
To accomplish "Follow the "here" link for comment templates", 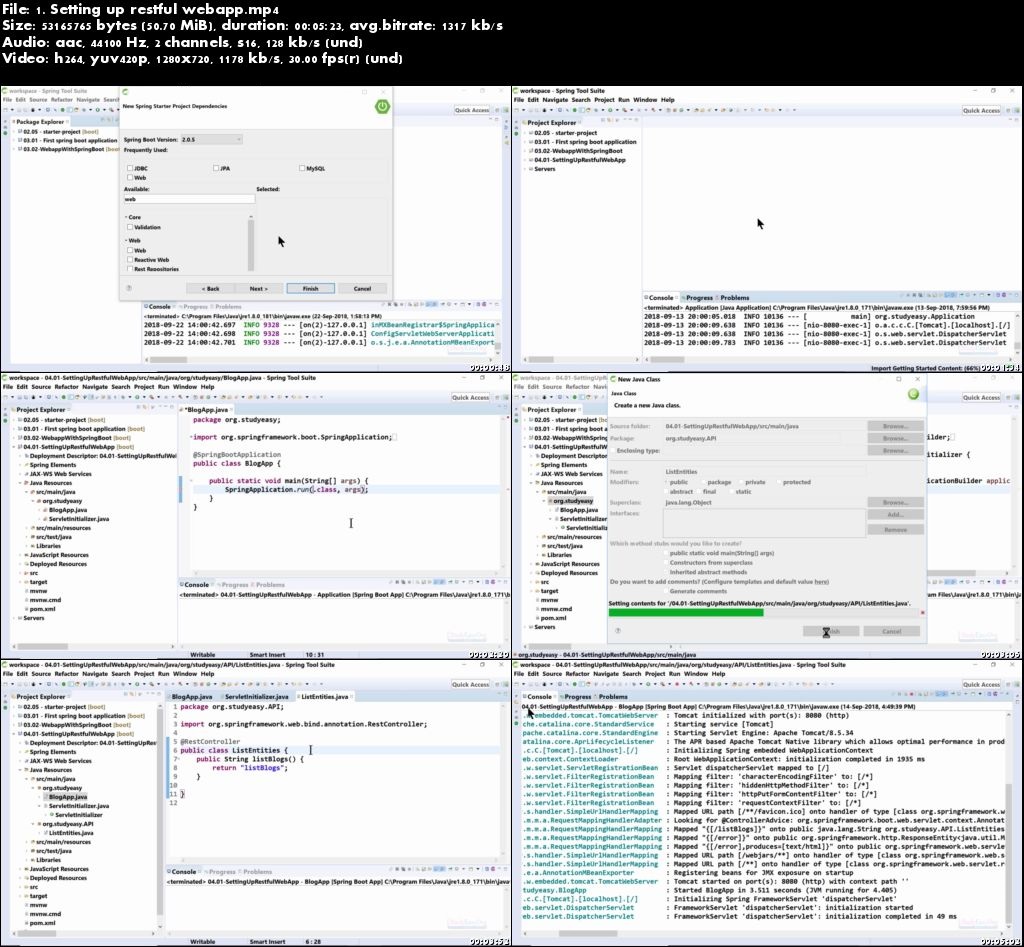I will pyautogui.click(x=821, y=582).
